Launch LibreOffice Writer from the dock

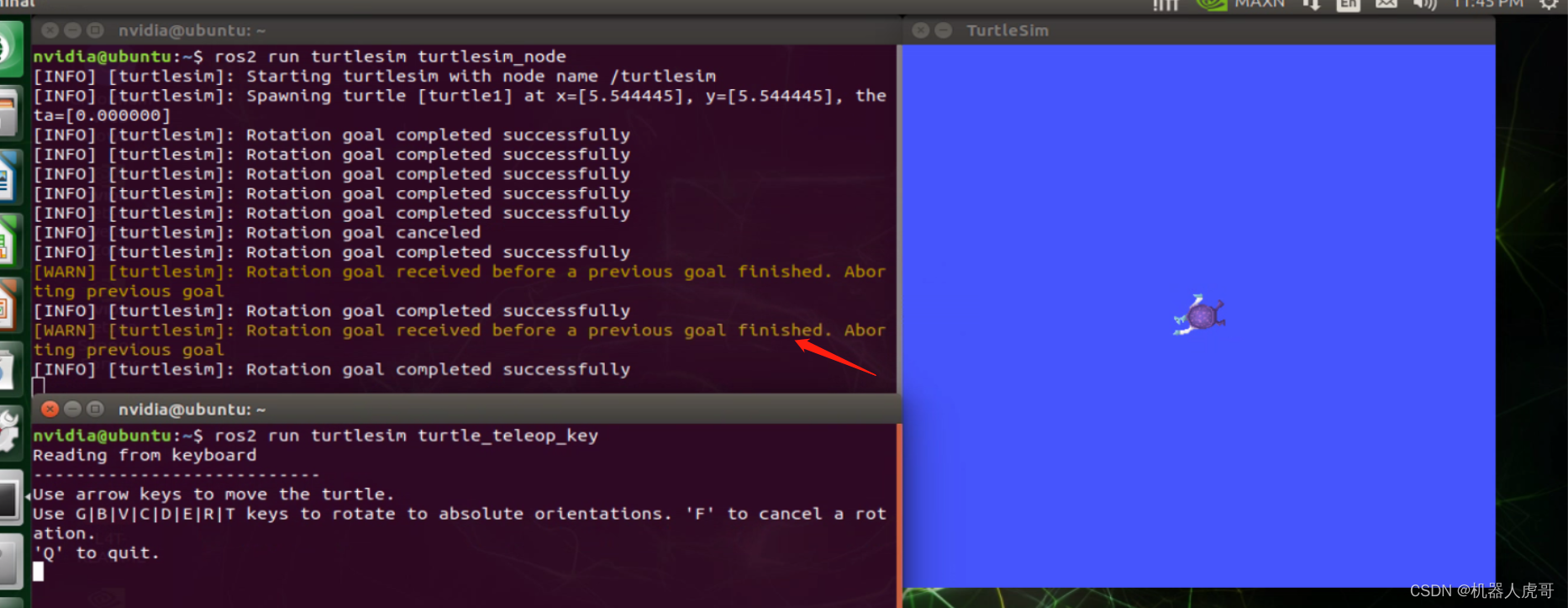pos(8,177)
